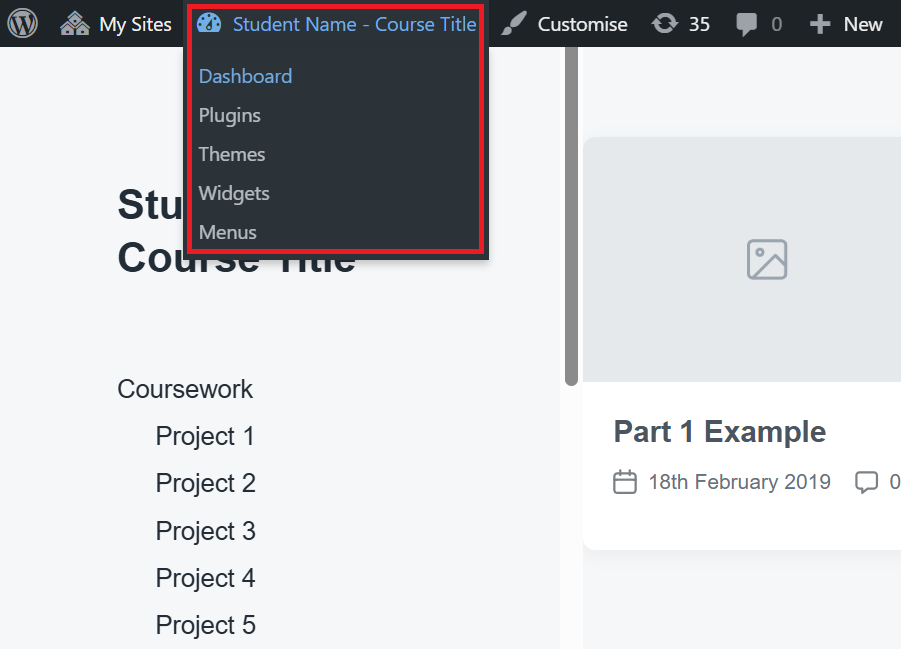Open updates circular arrows icon
The height and width of the screenshot is (649, 901).
[665, 24]
